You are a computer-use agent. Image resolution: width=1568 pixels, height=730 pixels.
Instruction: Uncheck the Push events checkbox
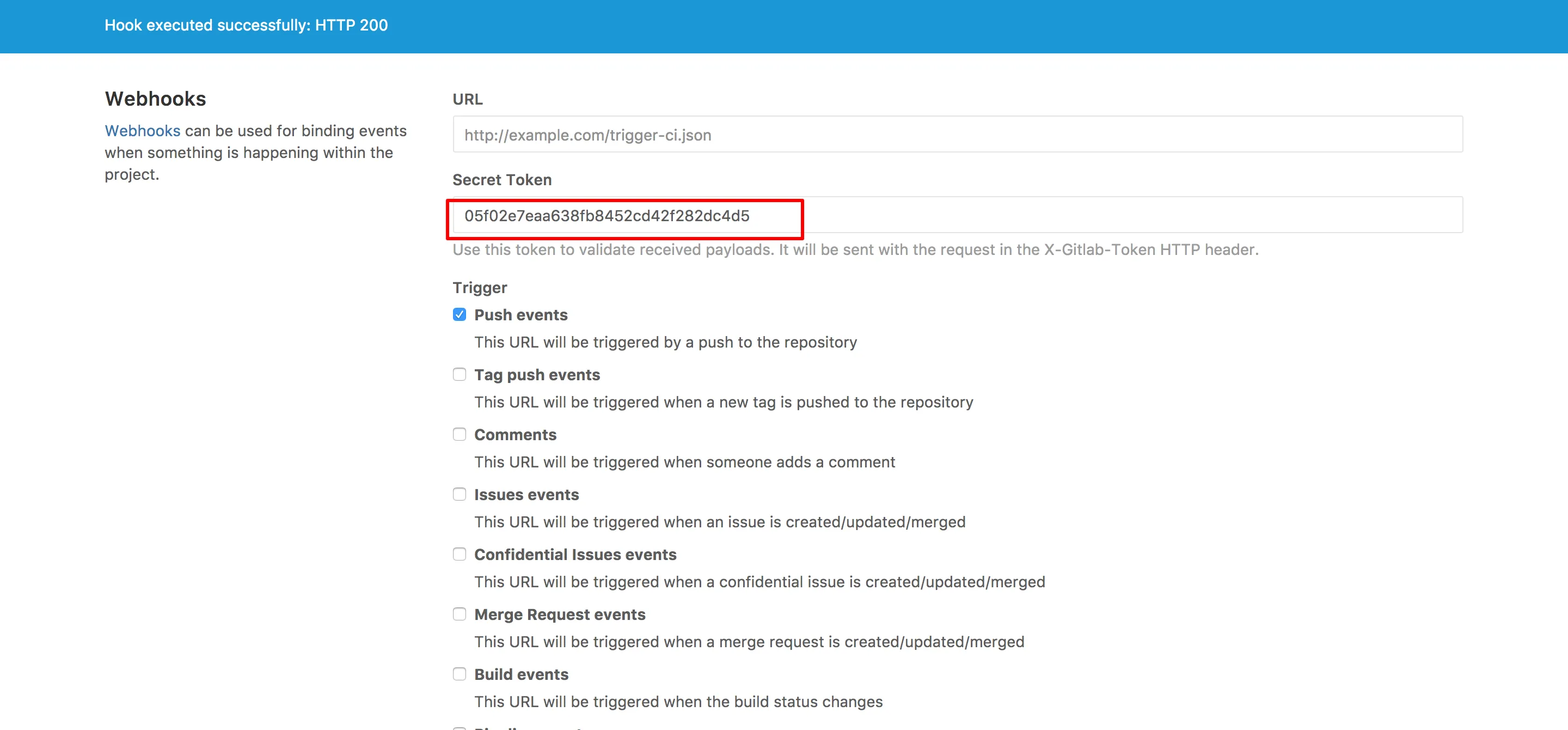460,315
